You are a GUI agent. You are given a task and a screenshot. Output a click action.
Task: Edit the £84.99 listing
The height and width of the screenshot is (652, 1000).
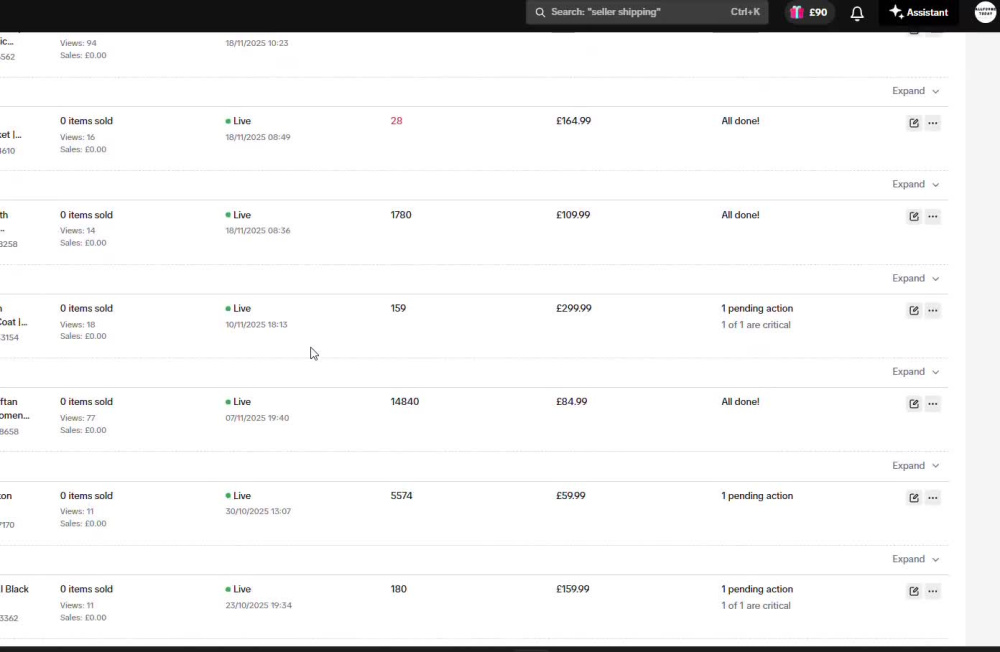pos(914,403)
